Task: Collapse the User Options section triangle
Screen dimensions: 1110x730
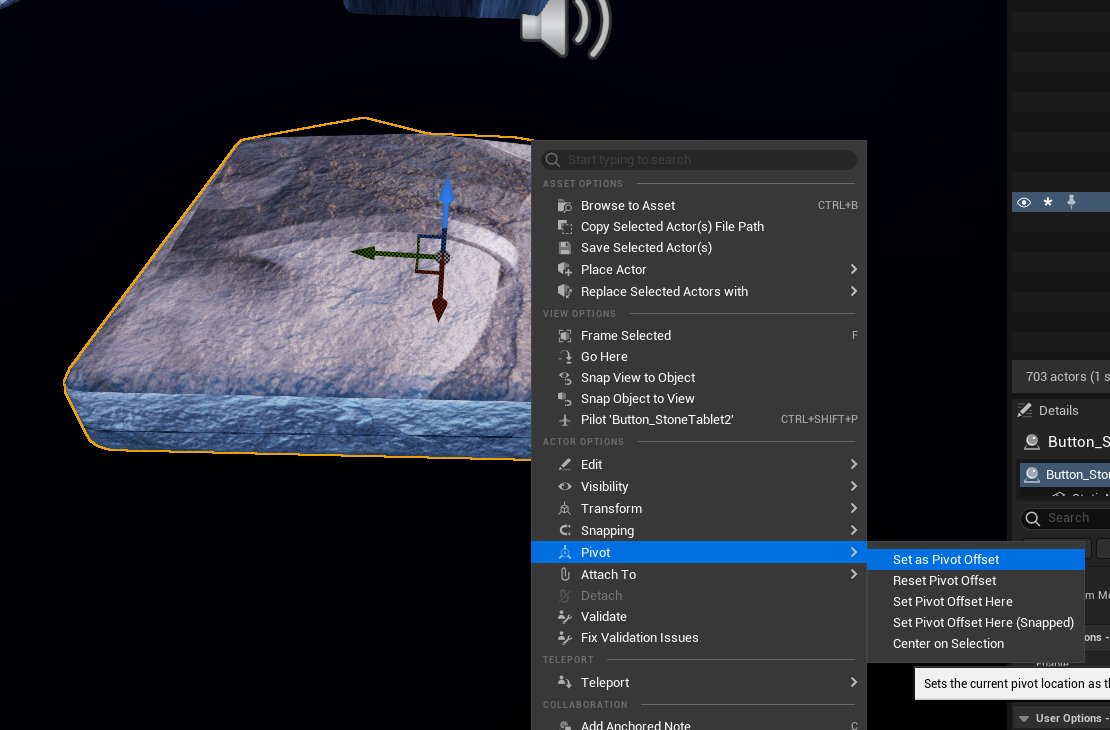Action: [x=1024, y=719]
